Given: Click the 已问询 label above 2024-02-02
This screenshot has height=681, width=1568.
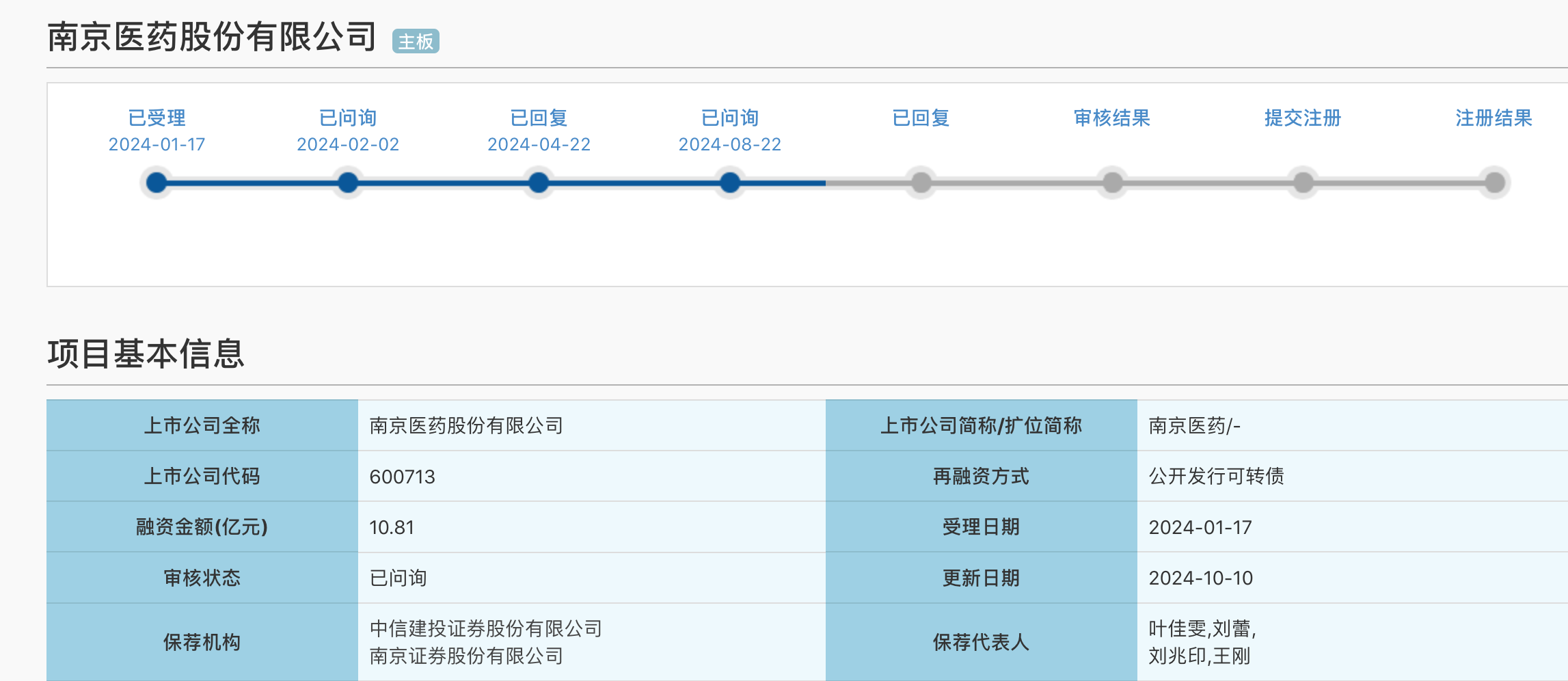Looking at the screenshot, I should [348, 118].
